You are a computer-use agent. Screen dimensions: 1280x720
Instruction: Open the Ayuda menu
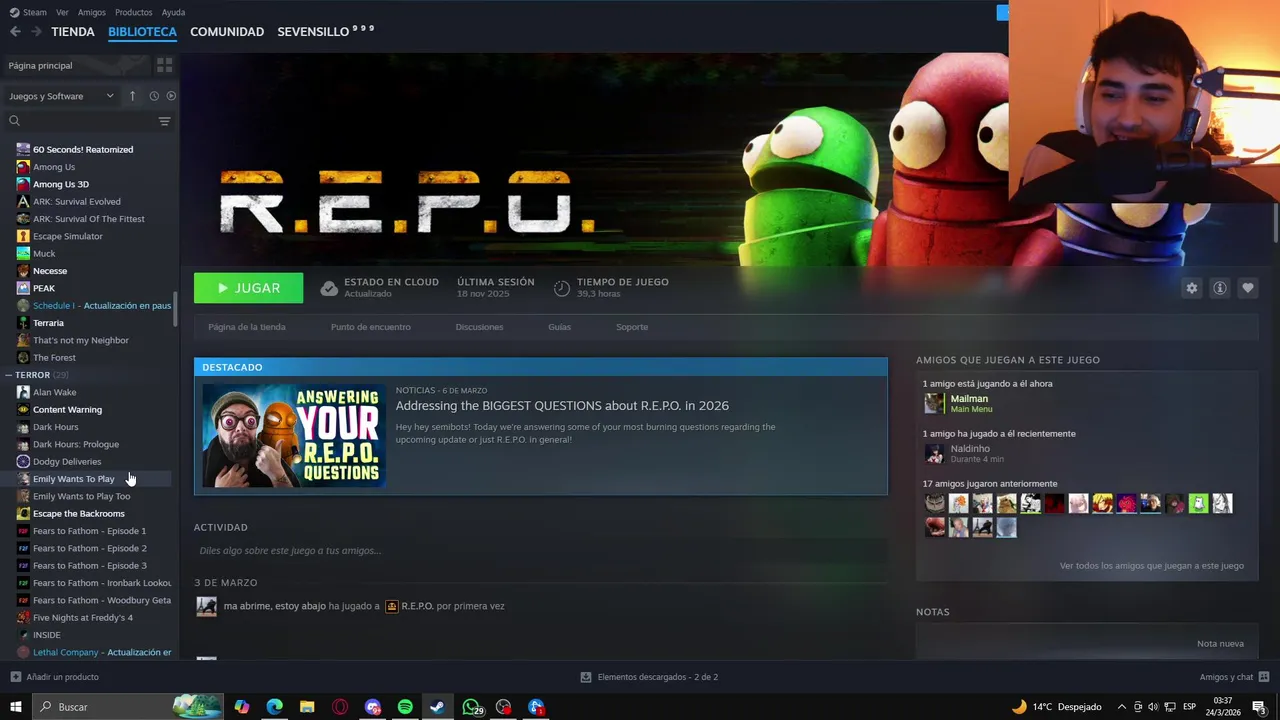coord(173,12)
